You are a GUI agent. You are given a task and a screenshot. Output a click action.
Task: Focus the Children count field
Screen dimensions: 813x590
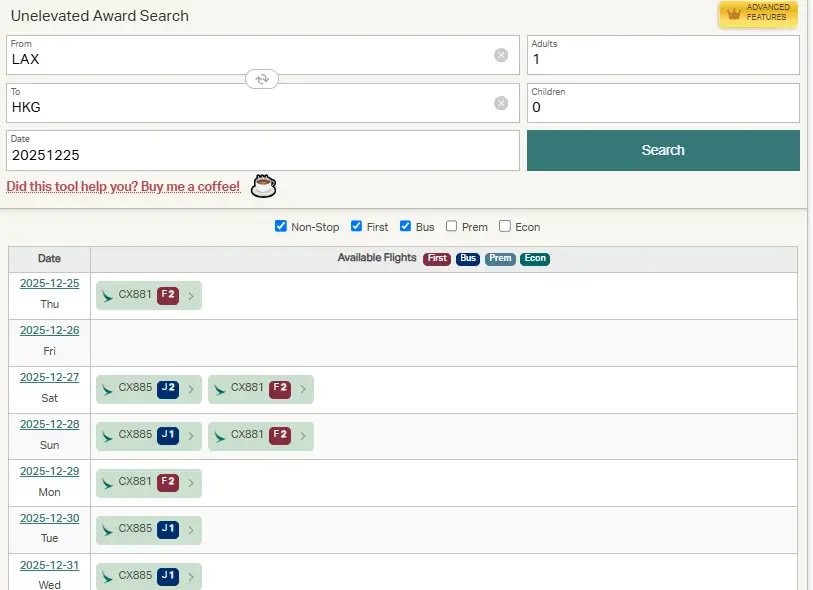point(663,103)
